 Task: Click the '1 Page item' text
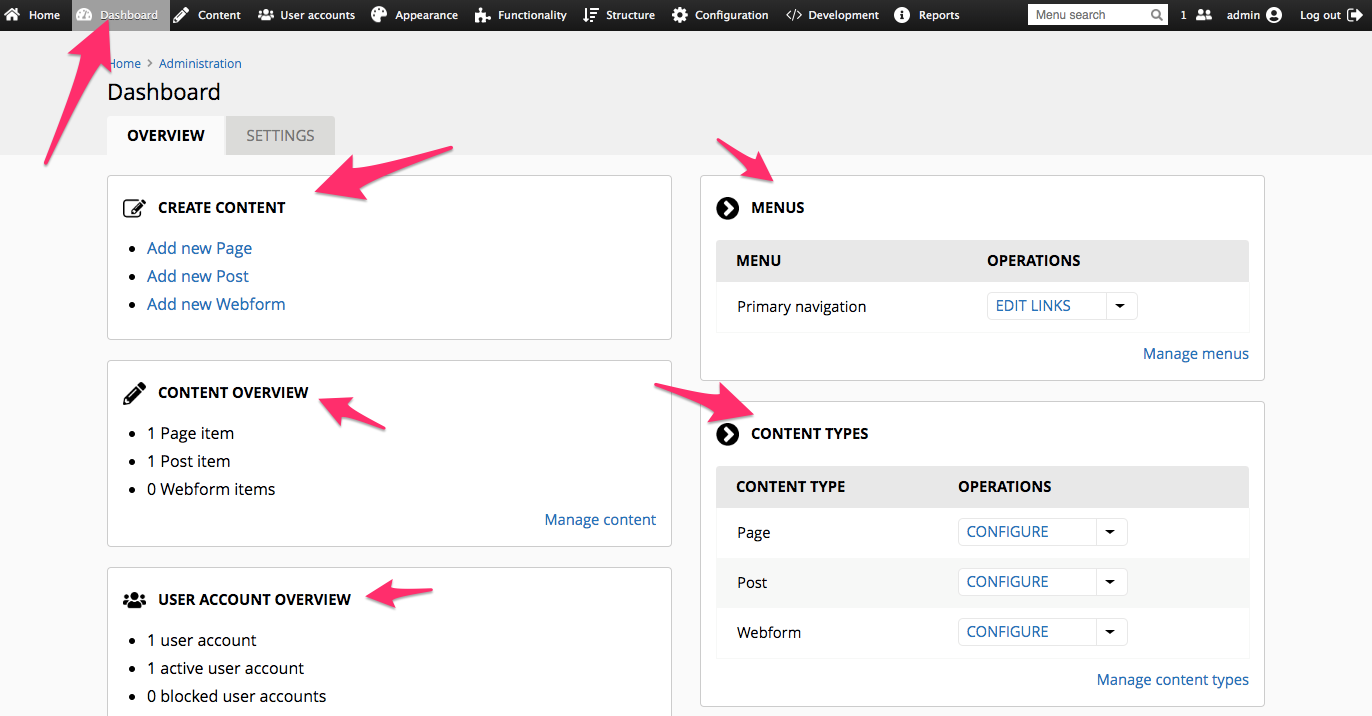pyautogui.click(x=190, y=433)
